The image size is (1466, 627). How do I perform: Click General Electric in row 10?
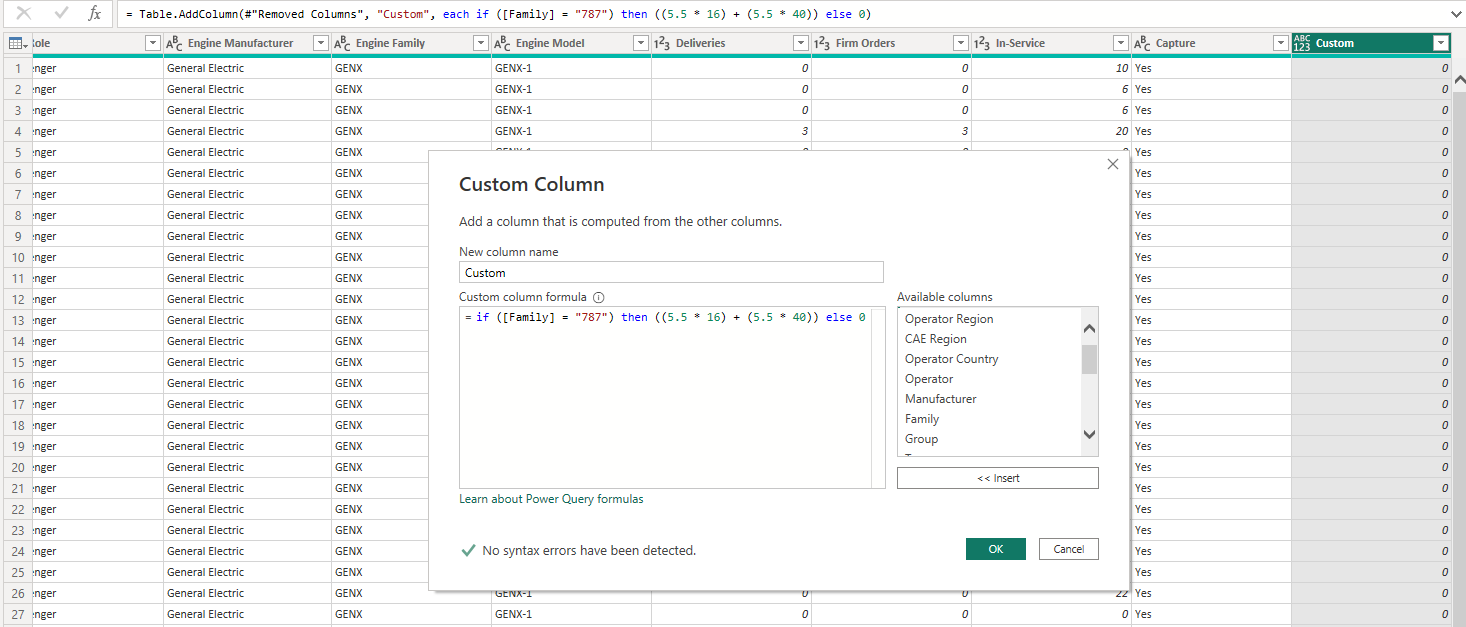[206, 257]
